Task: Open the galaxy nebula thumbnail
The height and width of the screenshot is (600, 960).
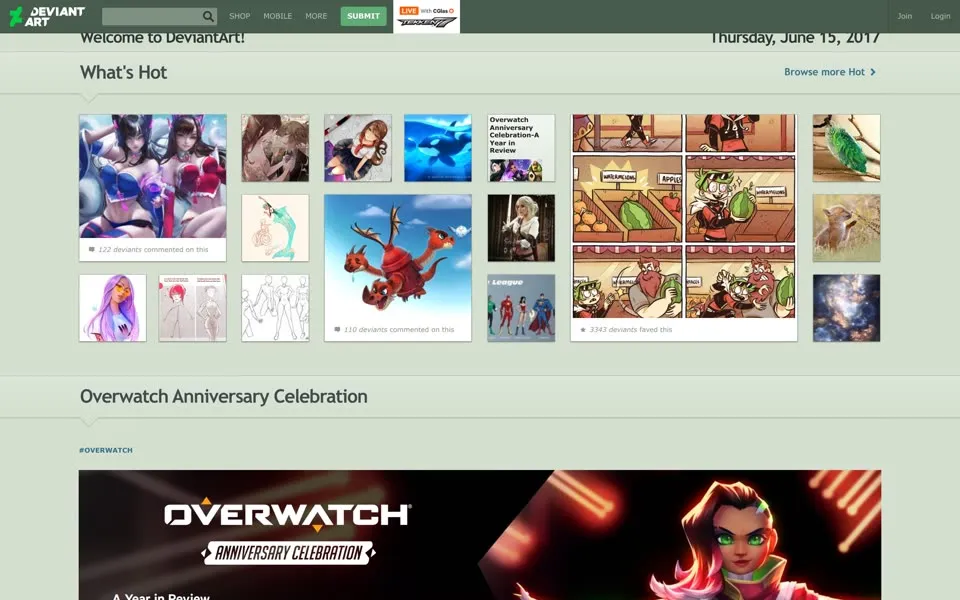Action: point(846,307)
